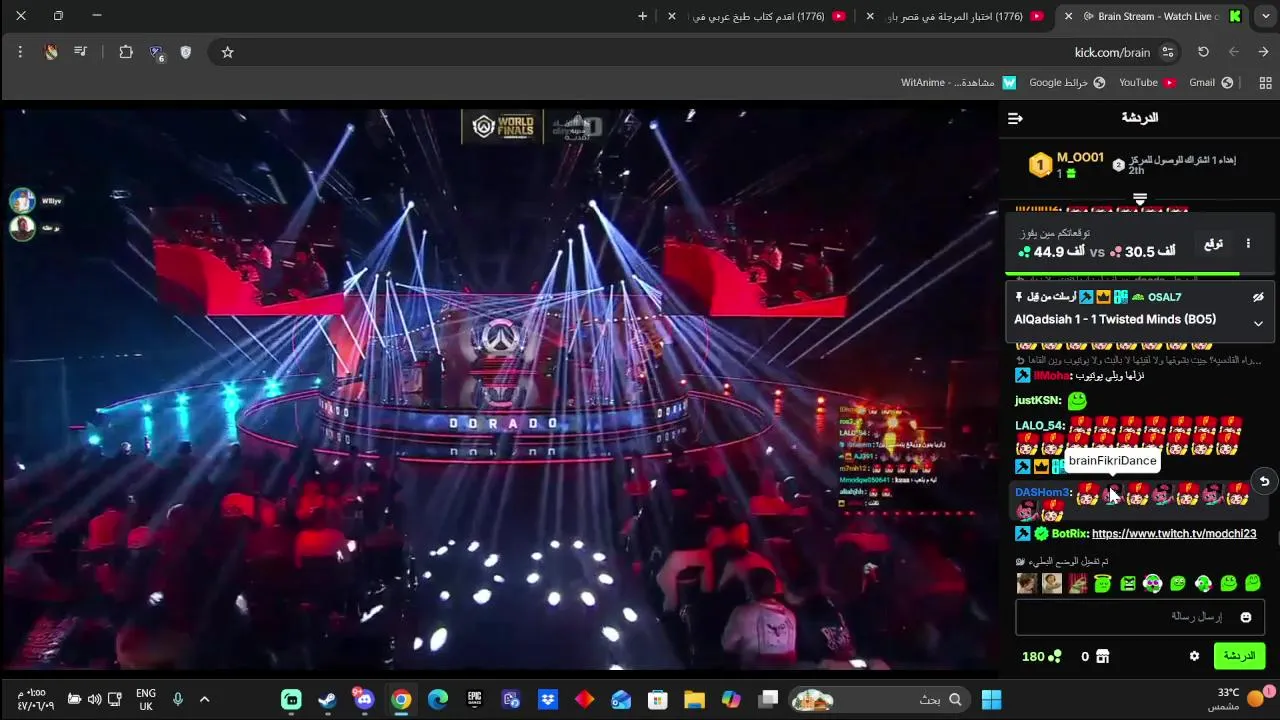
Task: Open Discord from the taskbar
Action: (x=364, y=699)
